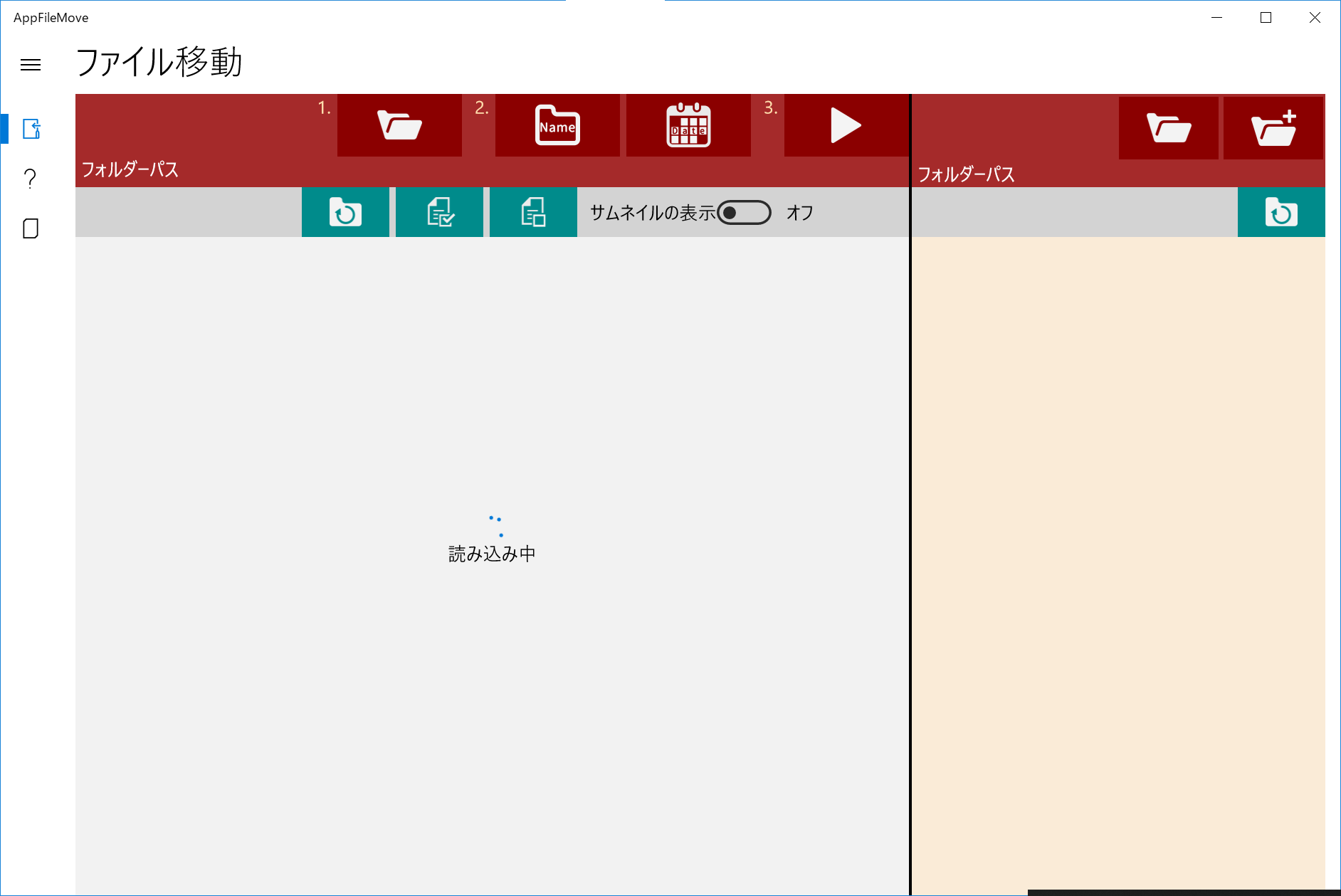1341x896 pixels.
Task: Deselect files using document square icon
Action: [533, 212]
